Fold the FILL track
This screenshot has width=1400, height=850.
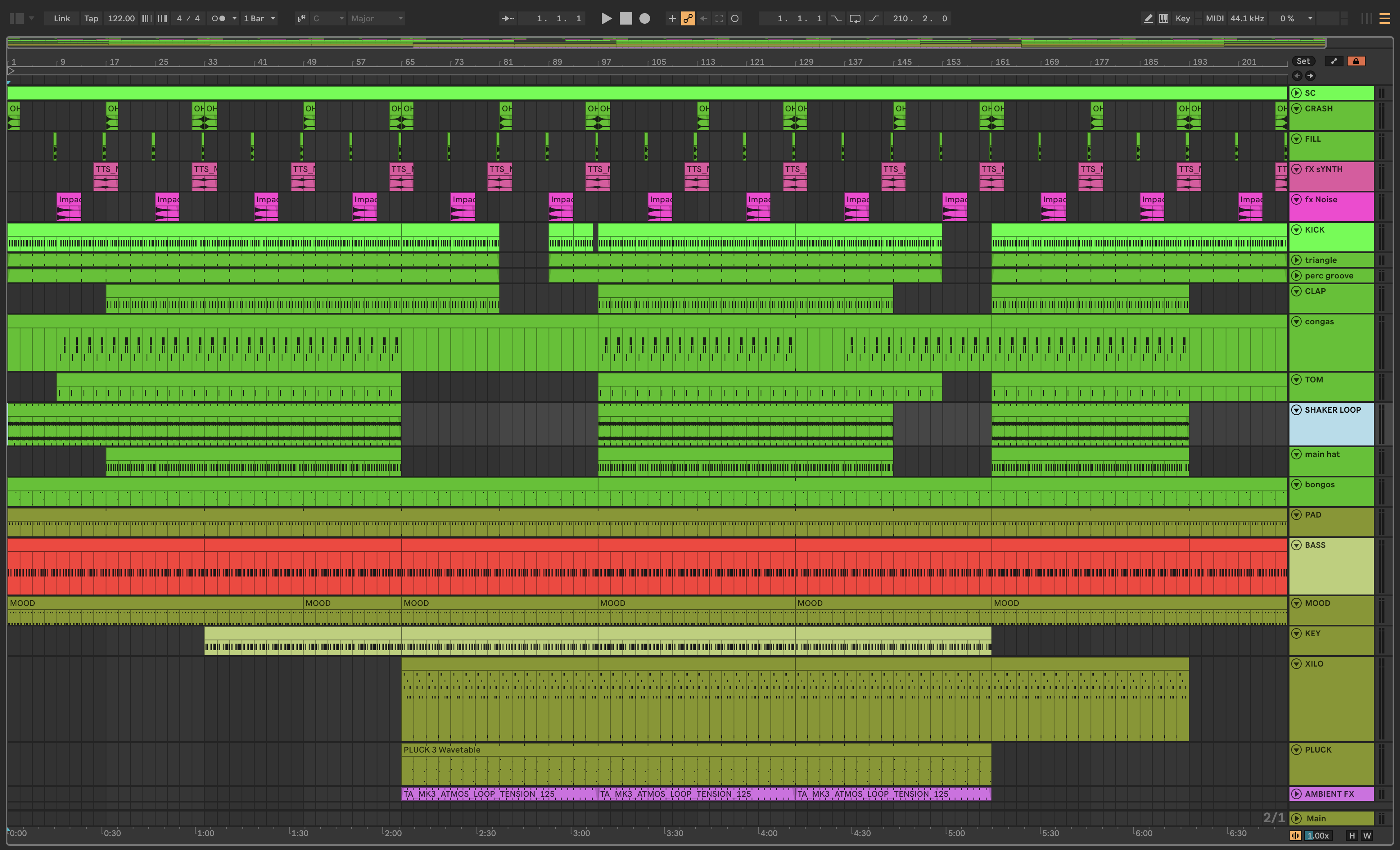coord(1296,139)
